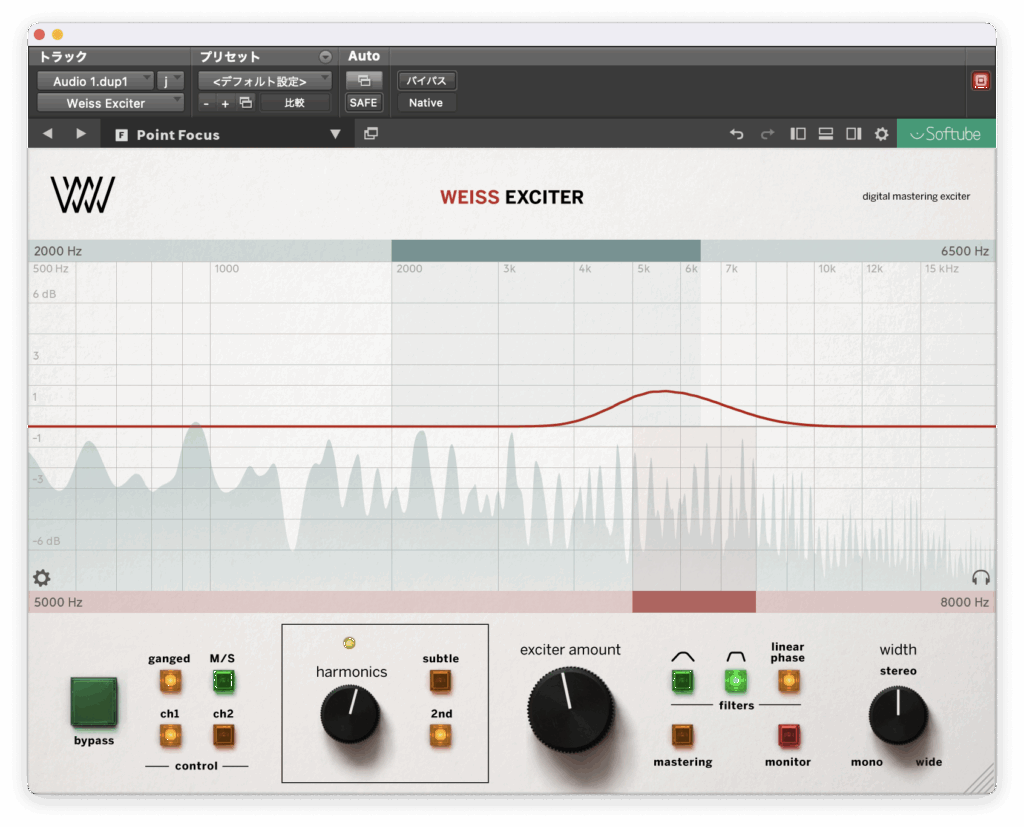Enable the subtle harmonics button
This screenshot has width=1024, height=827.
pyautogui.click(x=440, y=681)
